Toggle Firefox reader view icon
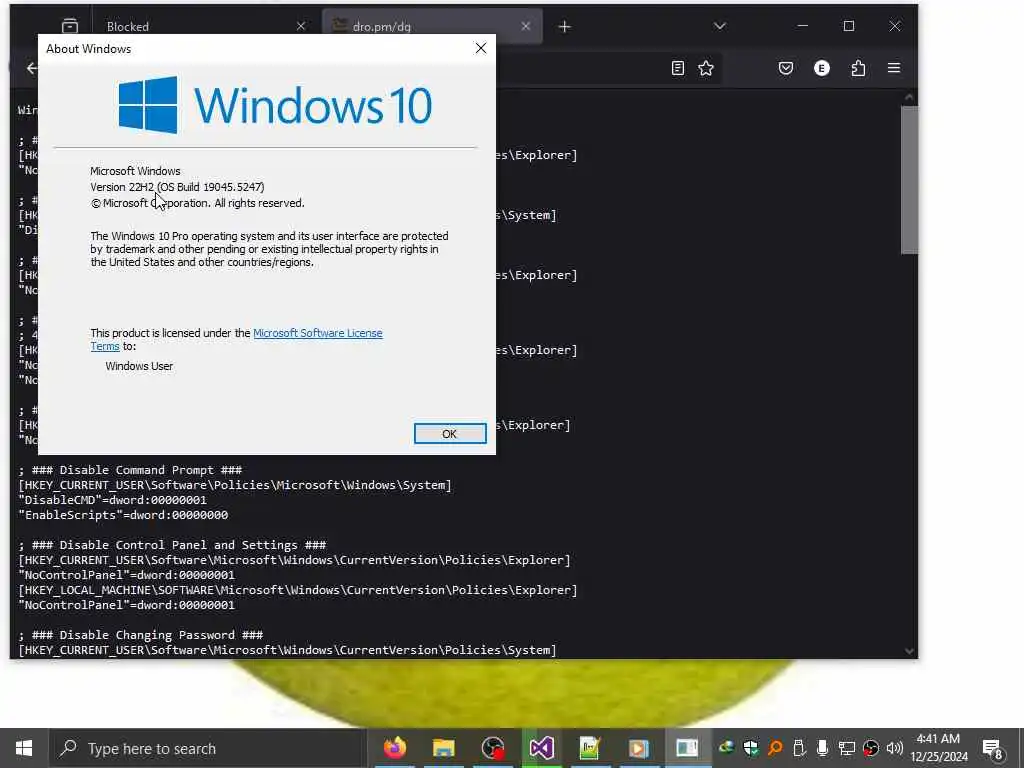Screen dimensions: 1024x768 pos(678,68)
